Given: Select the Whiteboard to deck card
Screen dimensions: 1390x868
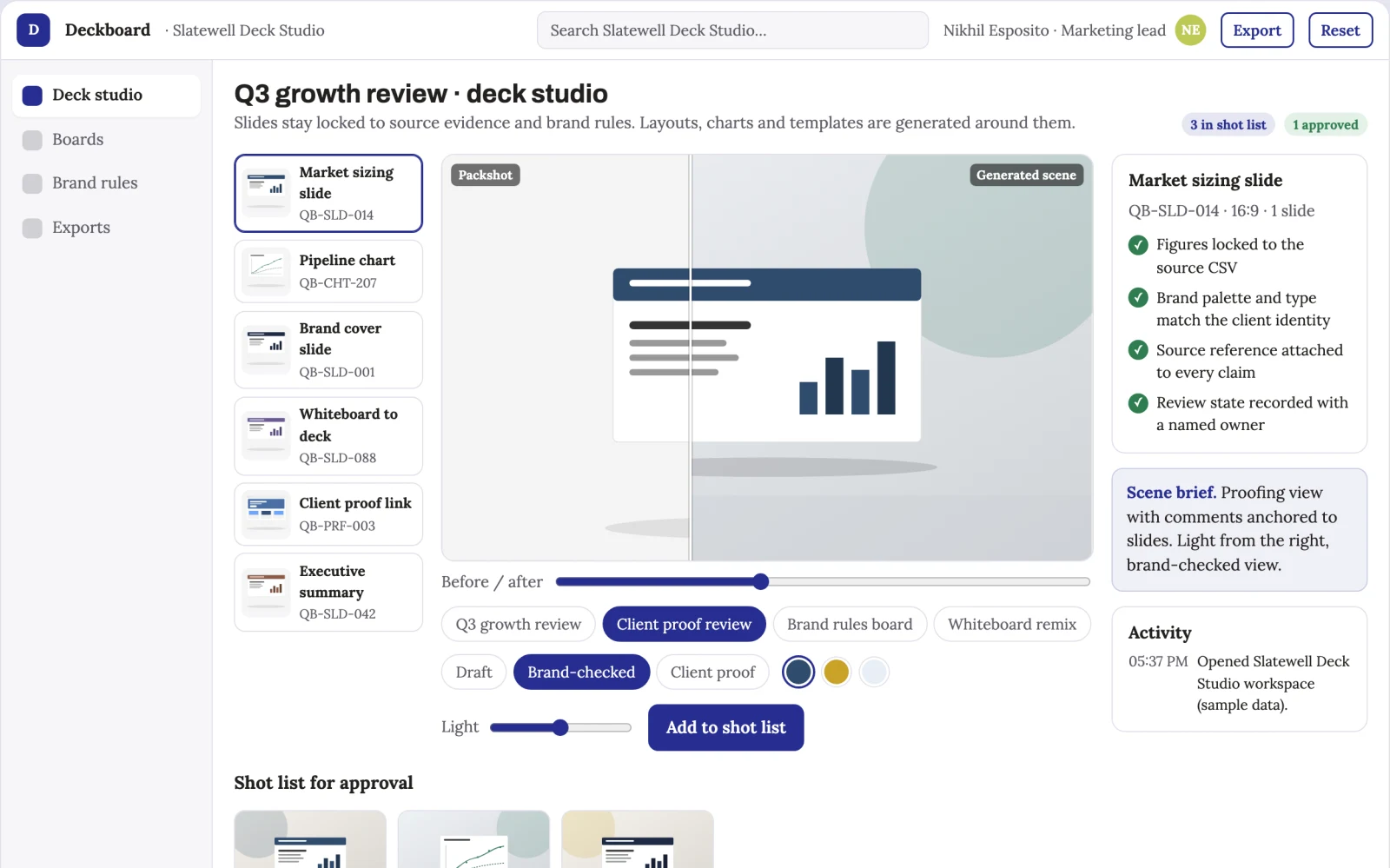Looking at the screenshot, I should [328, 435].
